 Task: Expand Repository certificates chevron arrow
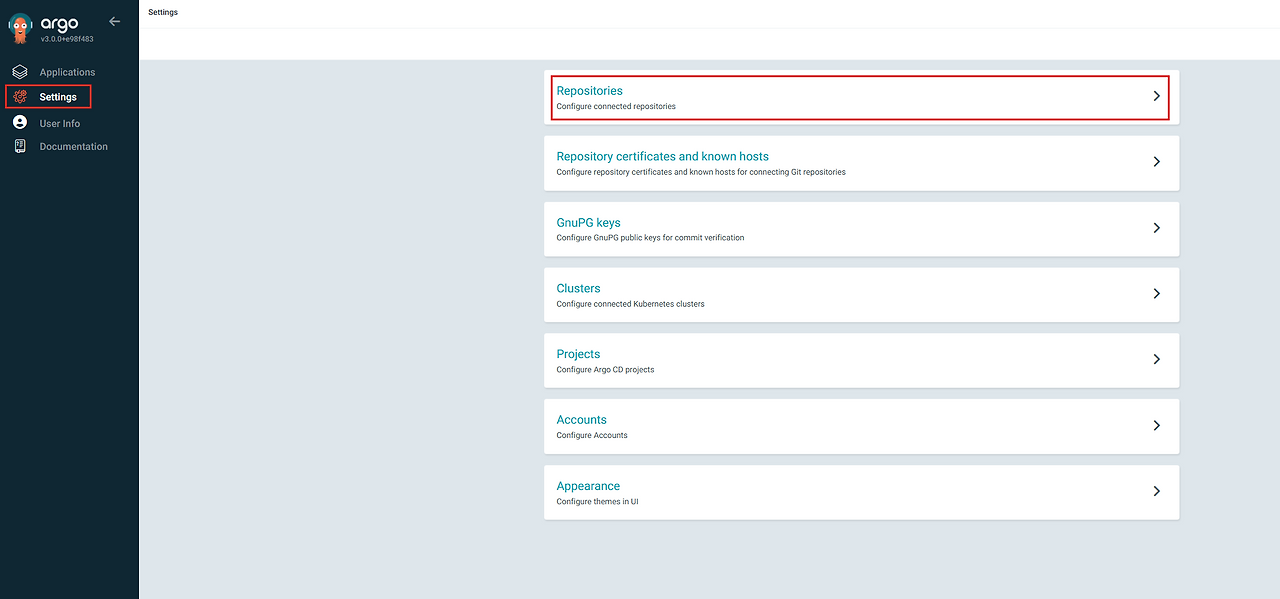click(x=1157, y=162)
